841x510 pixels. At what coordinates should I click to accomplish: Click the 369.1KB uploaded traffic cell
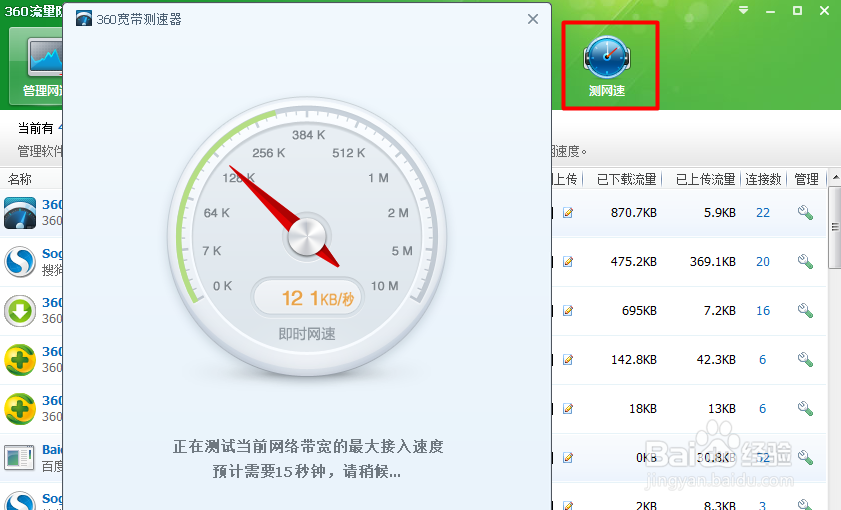[x=712, y=262]
